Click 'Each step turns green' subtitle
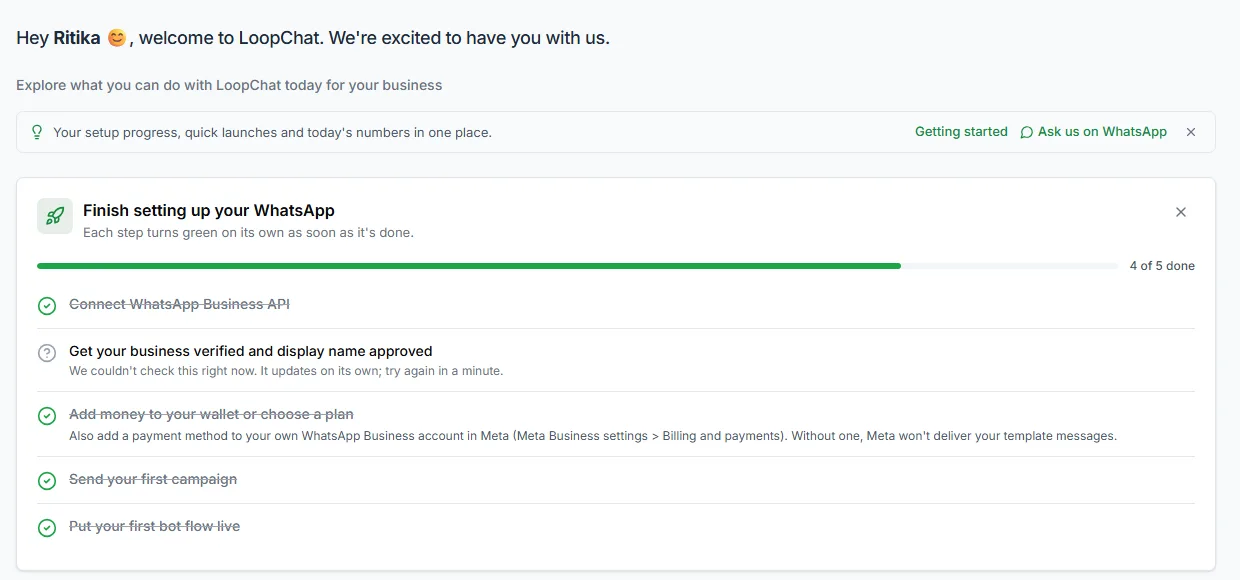1240x580 pixels. click(x=248, y=233)
